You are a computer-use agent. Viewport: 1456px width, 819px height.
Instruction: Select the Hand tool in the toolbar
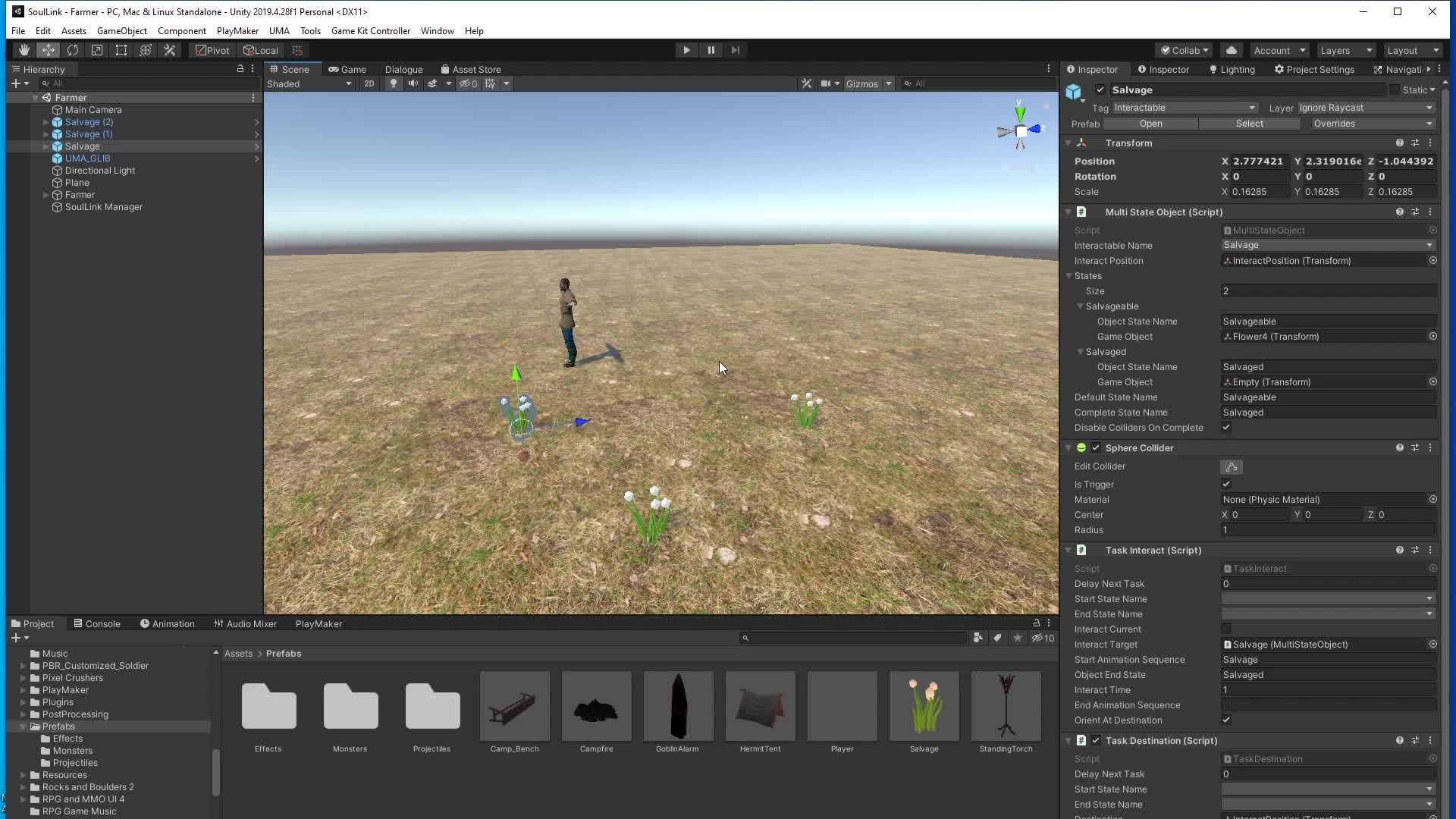(x=23, y=49)
